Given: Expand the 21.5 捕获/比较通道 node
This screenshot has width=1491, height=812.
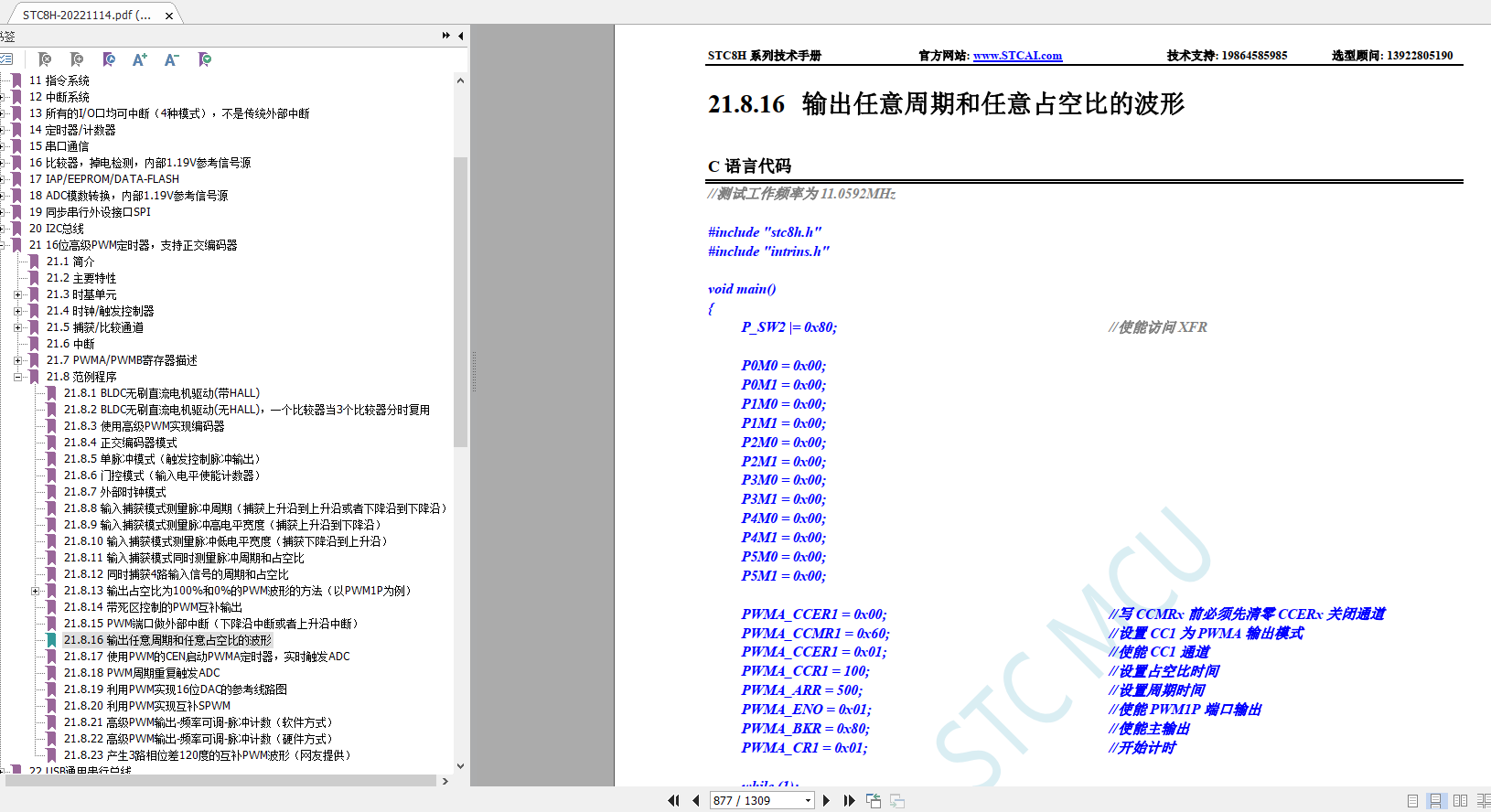Looking at the screenshot, I should (17, 327).
